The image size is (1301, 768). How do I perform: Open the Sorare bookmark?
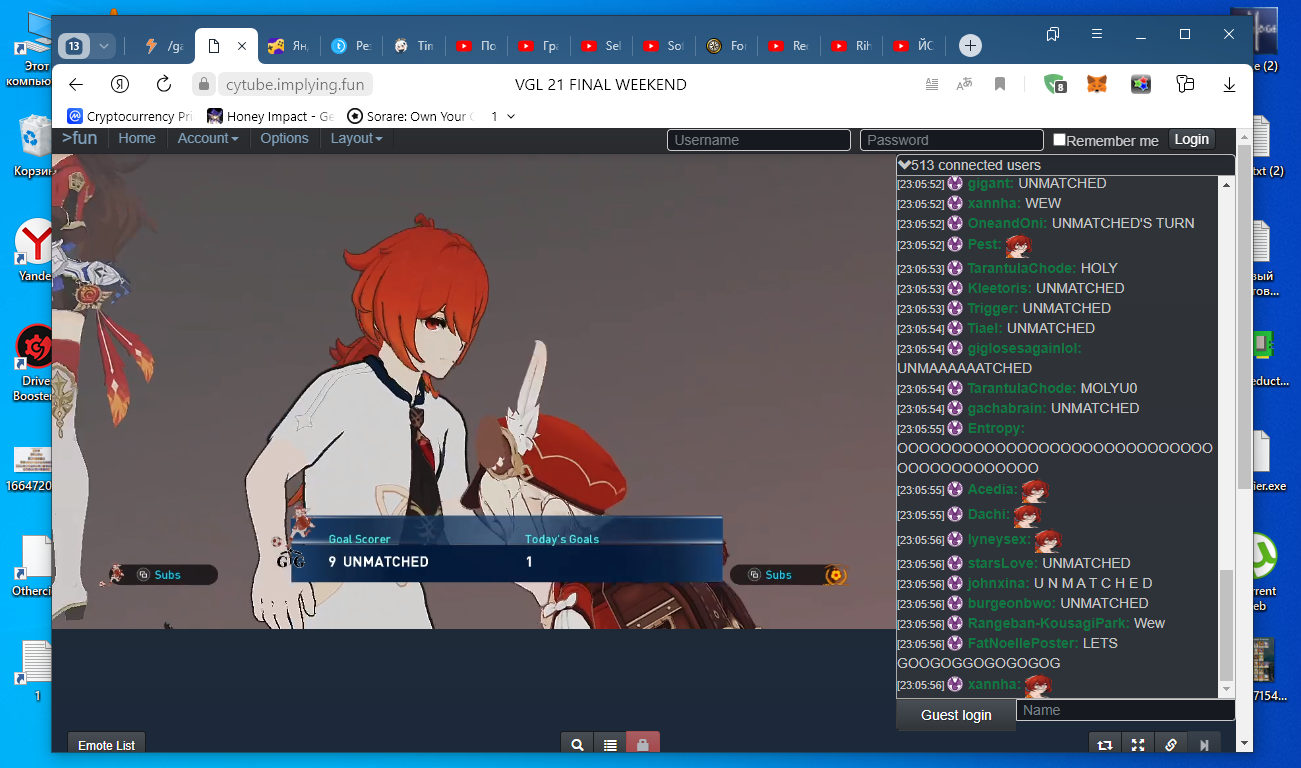coord(410,116)
